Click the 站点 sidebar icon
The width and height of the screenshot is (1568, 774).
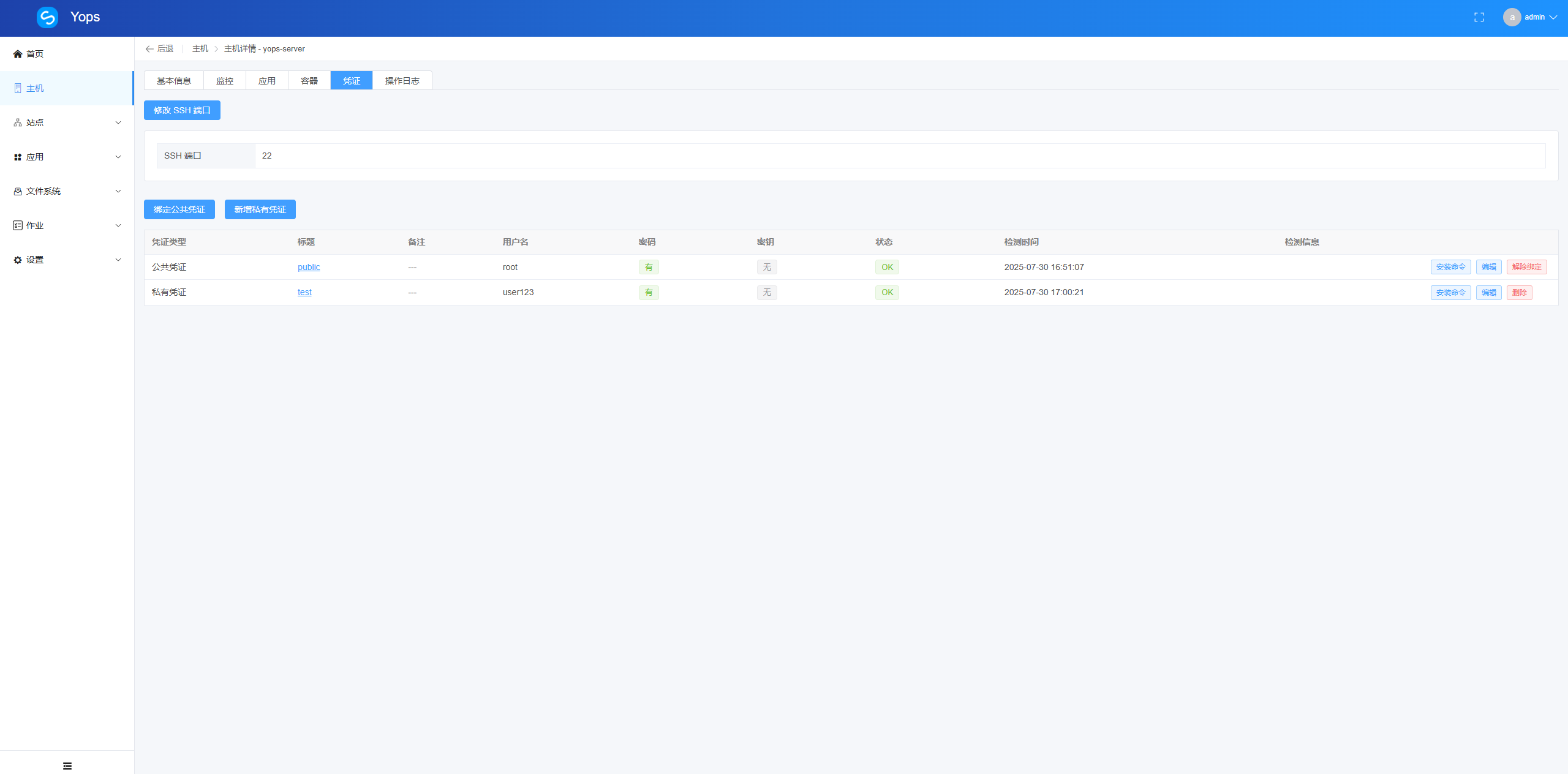(x=18, y=122)
